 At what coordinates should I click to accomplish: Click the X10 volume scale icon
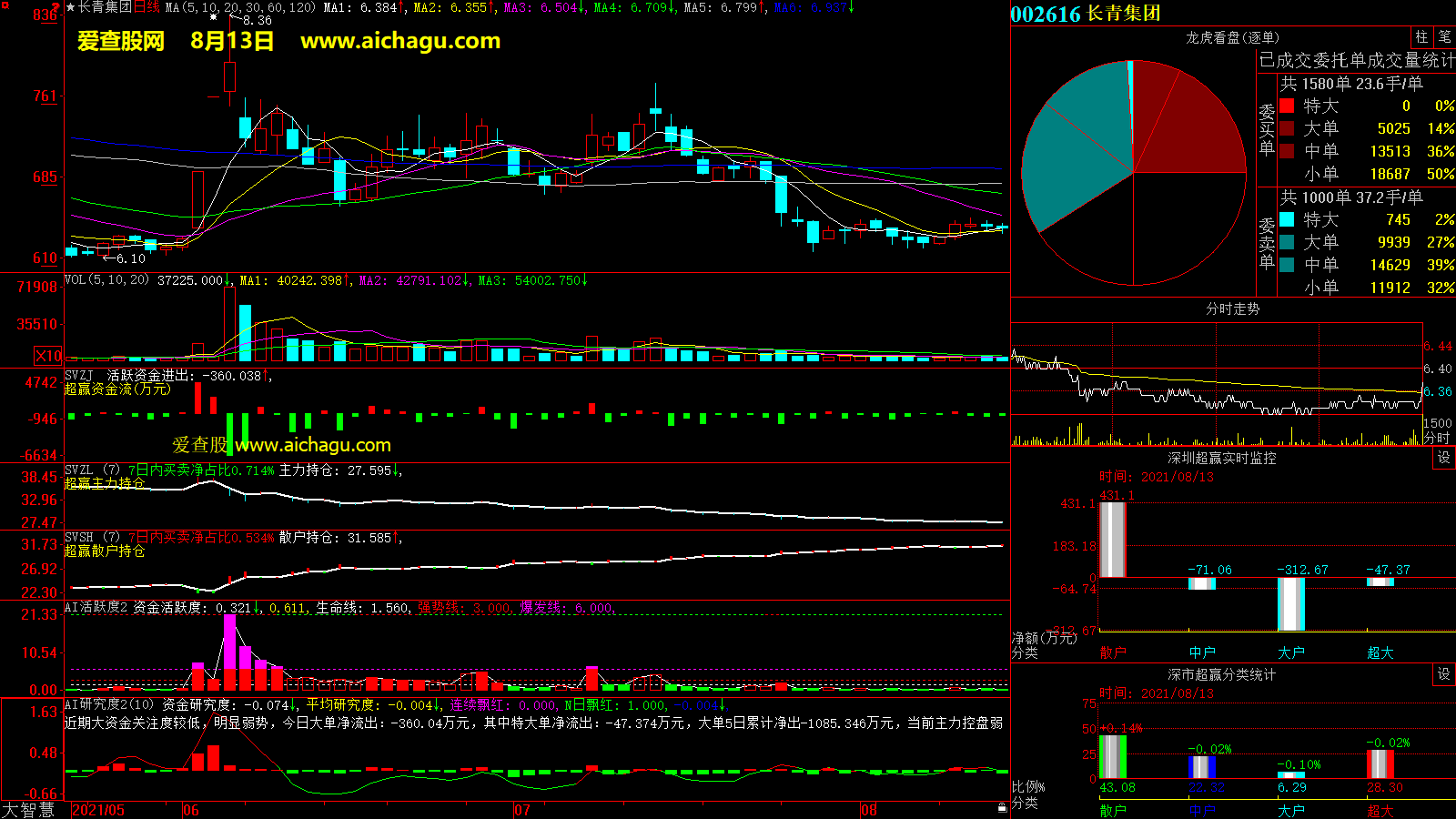pos(48,356)
